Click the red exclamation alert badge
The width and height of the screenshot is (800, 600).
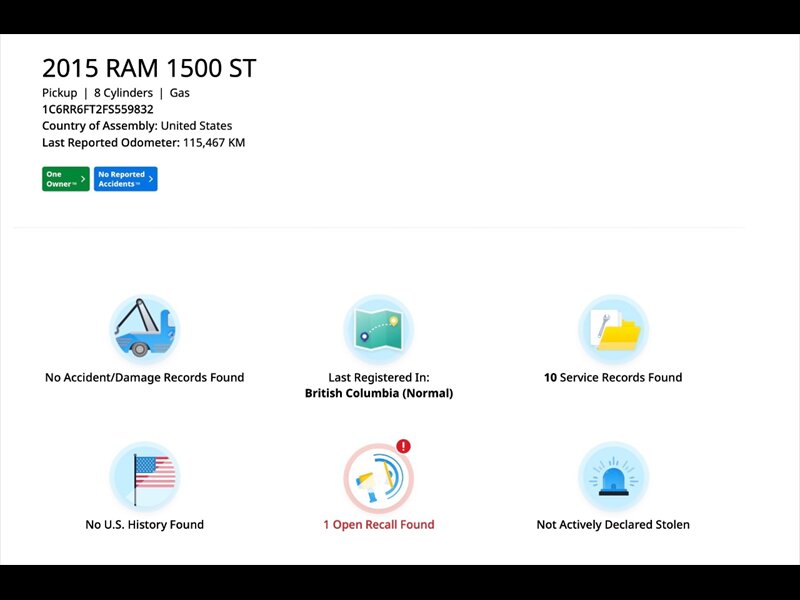tap(403, 446)
